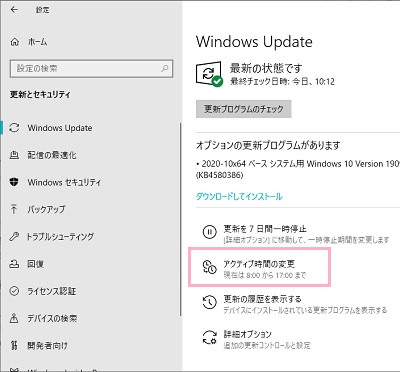Screen dimensions: 400x372
Task: Click the 最新の状態です status text
Action: [x=266, y=68]
